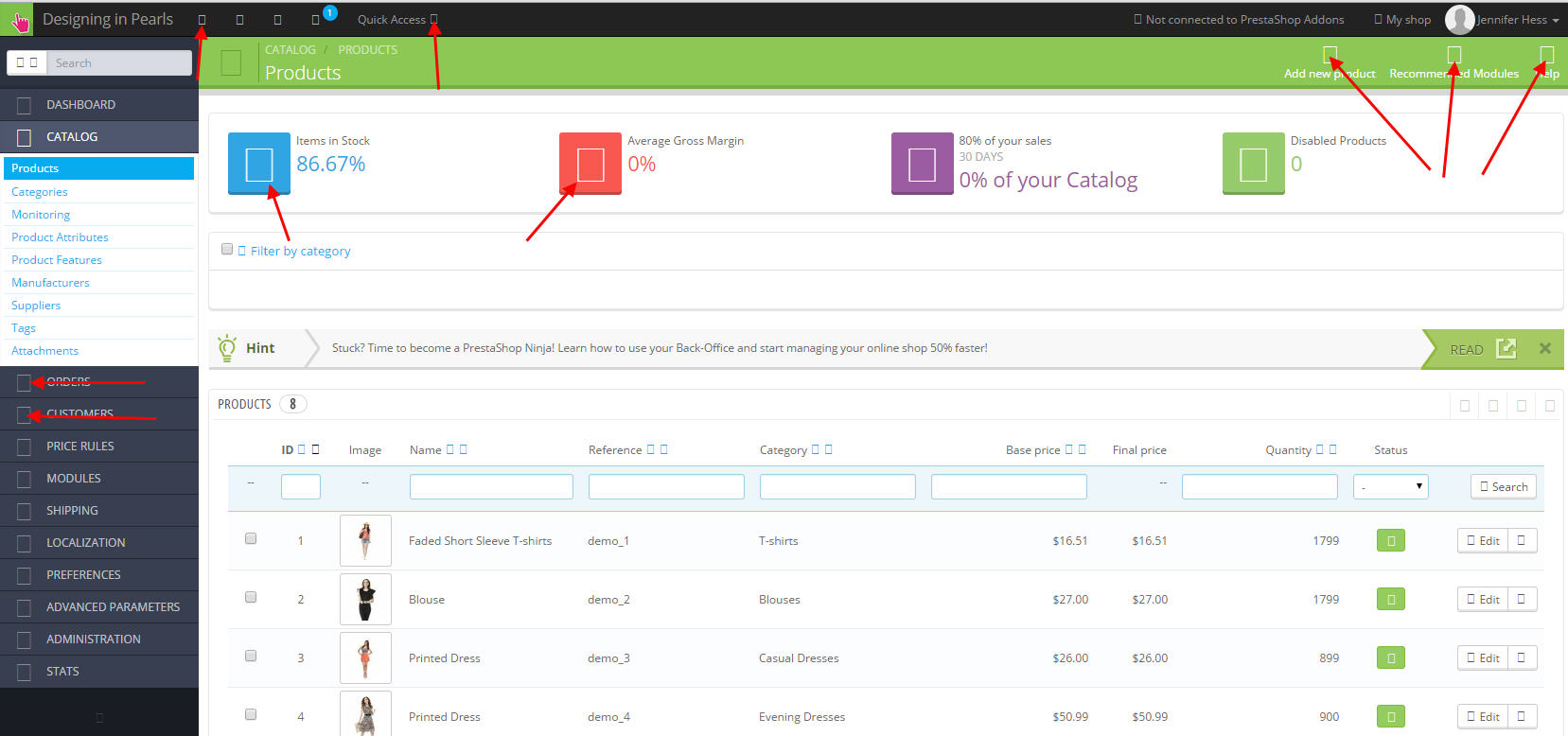This screenshot has height=736, width=1568.
Task: Click the first sort arrow beside Reference column
Action: coord(650,449)
